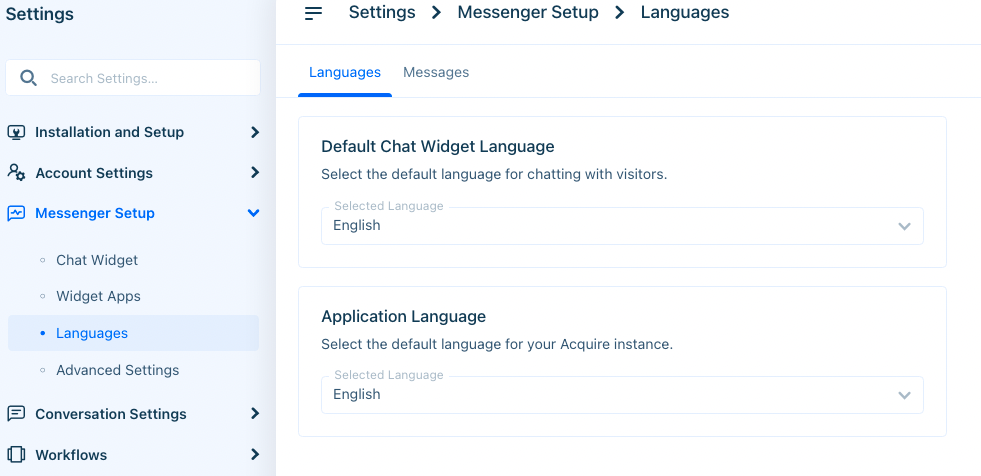Go to Widget Apps settings

[x=98, y=296]
